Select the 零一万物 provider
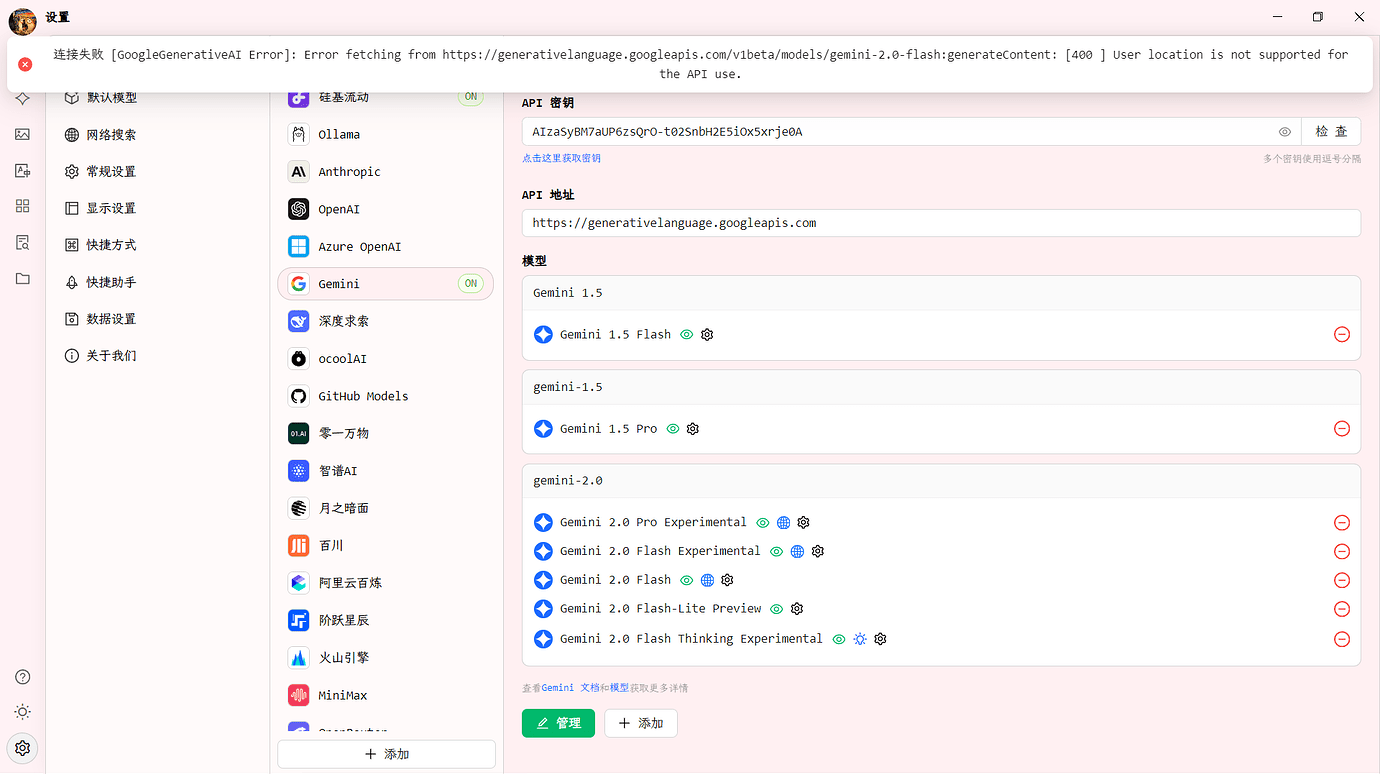The height and width of the screenshot is (774, 1380). (x=385, y=433)
